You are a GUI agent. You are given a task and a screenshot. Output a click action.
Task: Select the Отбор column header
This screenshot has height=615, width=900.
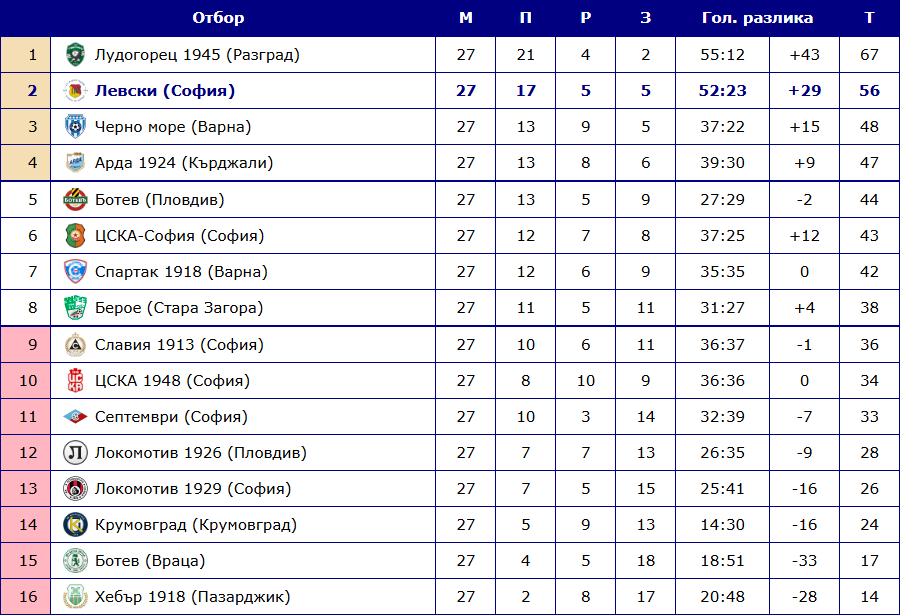point(218,18)
